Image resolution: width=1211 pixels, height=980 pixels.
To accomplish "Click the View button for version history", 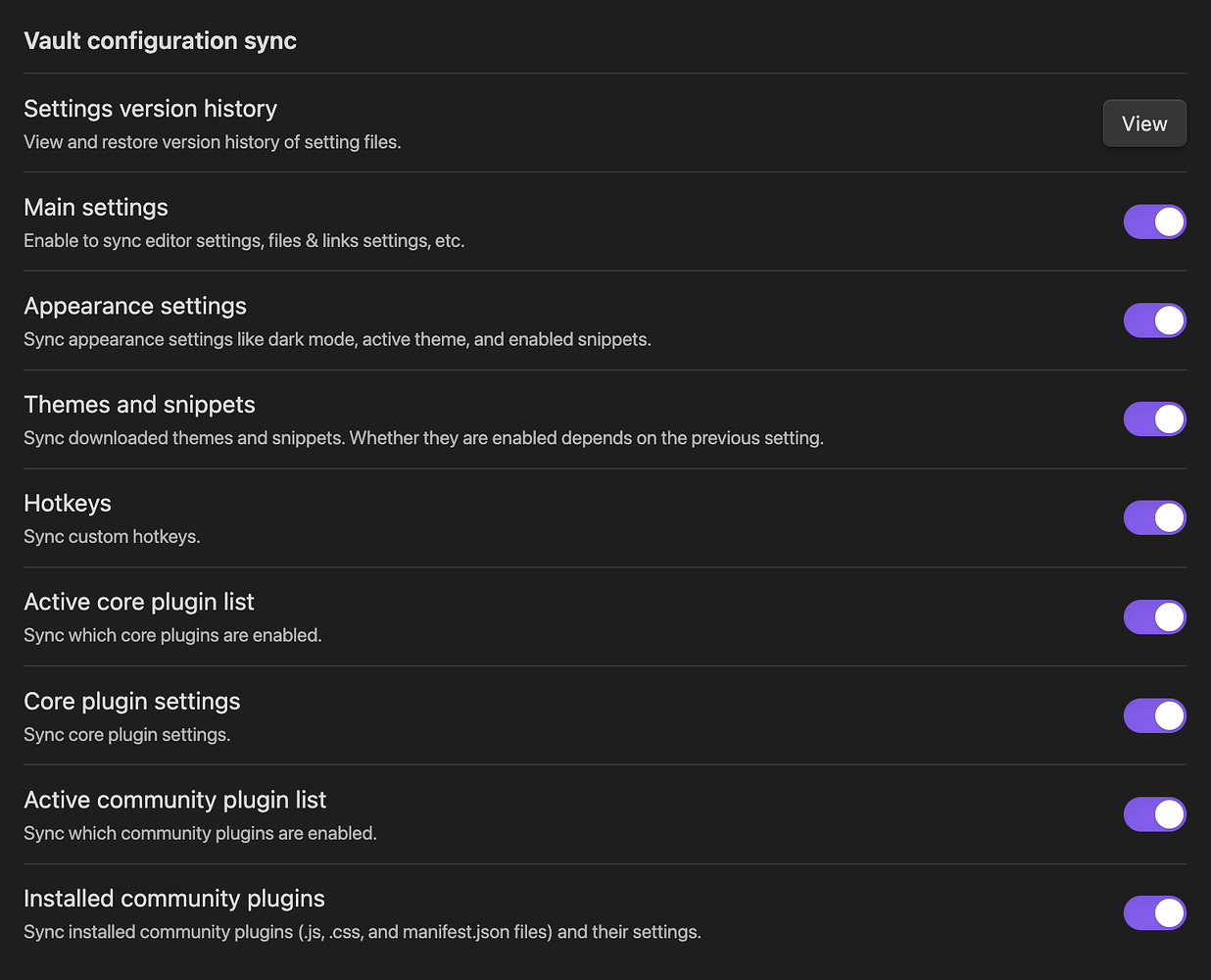I will pyautogui.click(x=1143, y=122).
